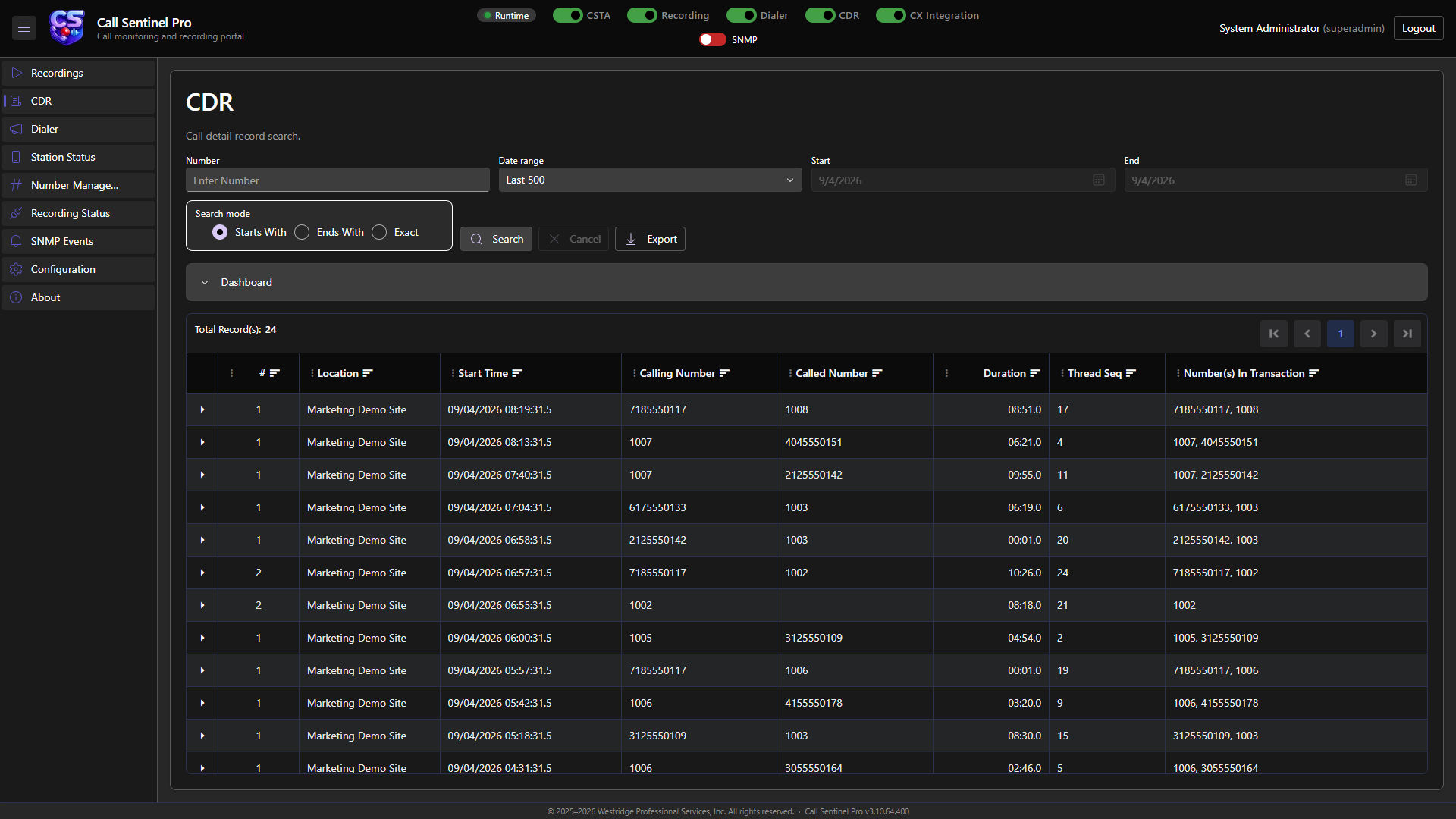Click the Search button
Screen dimensions: 1456x819
coord(496,239)
